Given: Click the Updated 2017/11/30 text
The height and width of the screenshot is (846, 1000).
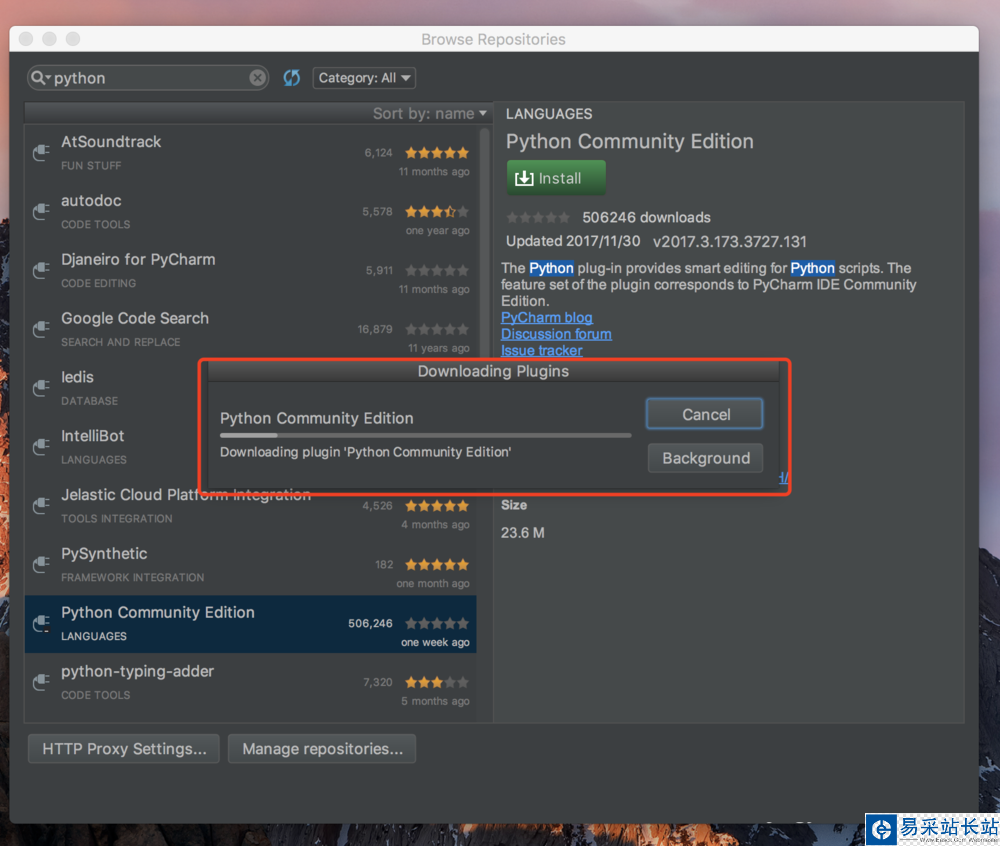Looking at the screenshot, I should point(573,242).
